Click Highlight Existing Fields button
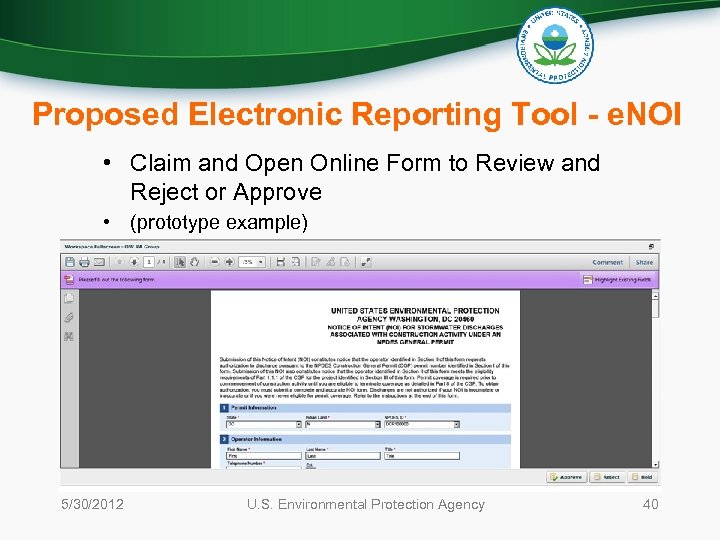The height and width of the screenshot is (540, 720). click(617, 280)
